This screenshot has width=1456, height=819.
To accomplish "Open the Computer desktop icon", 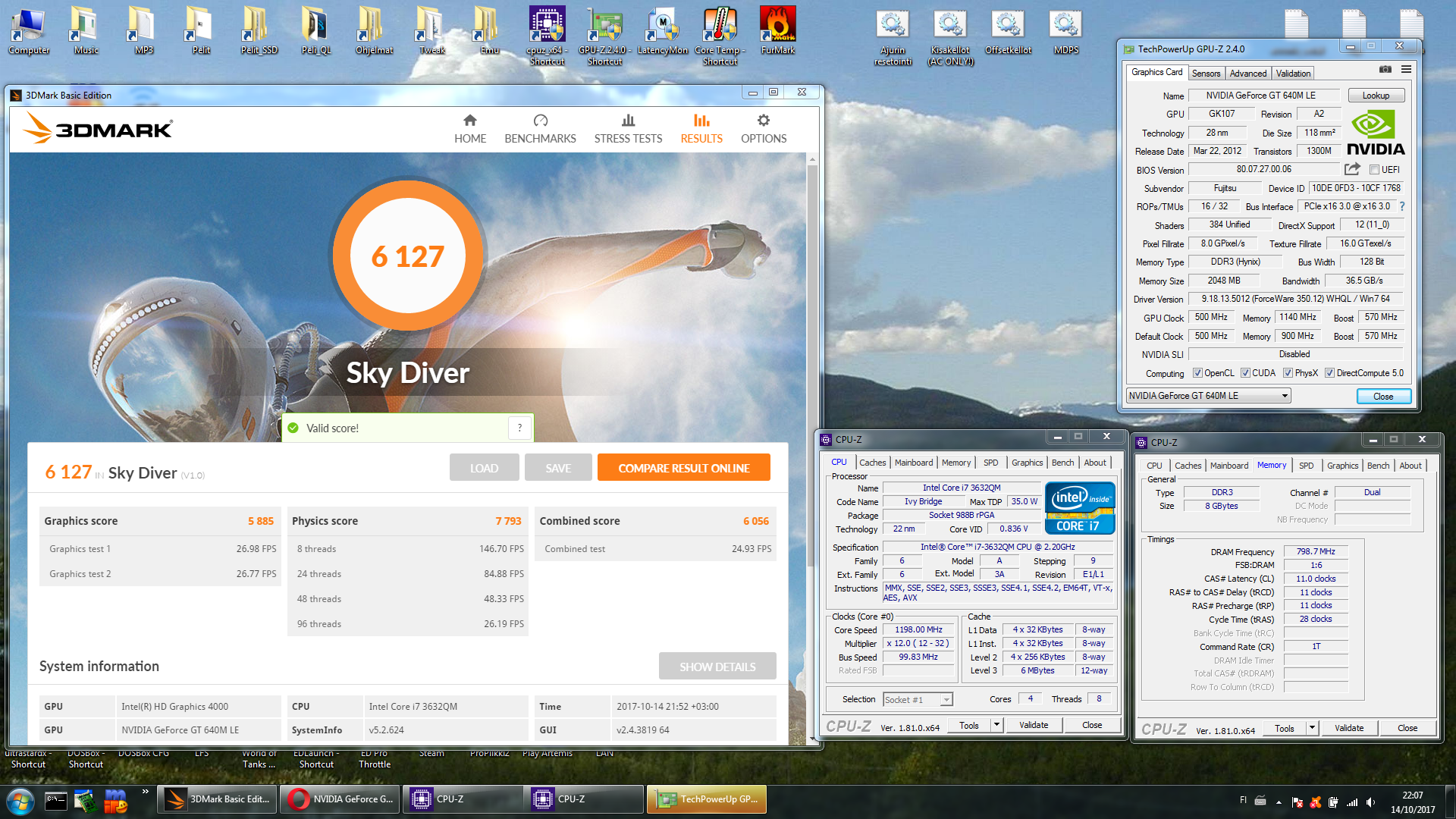I will point(29,30).
